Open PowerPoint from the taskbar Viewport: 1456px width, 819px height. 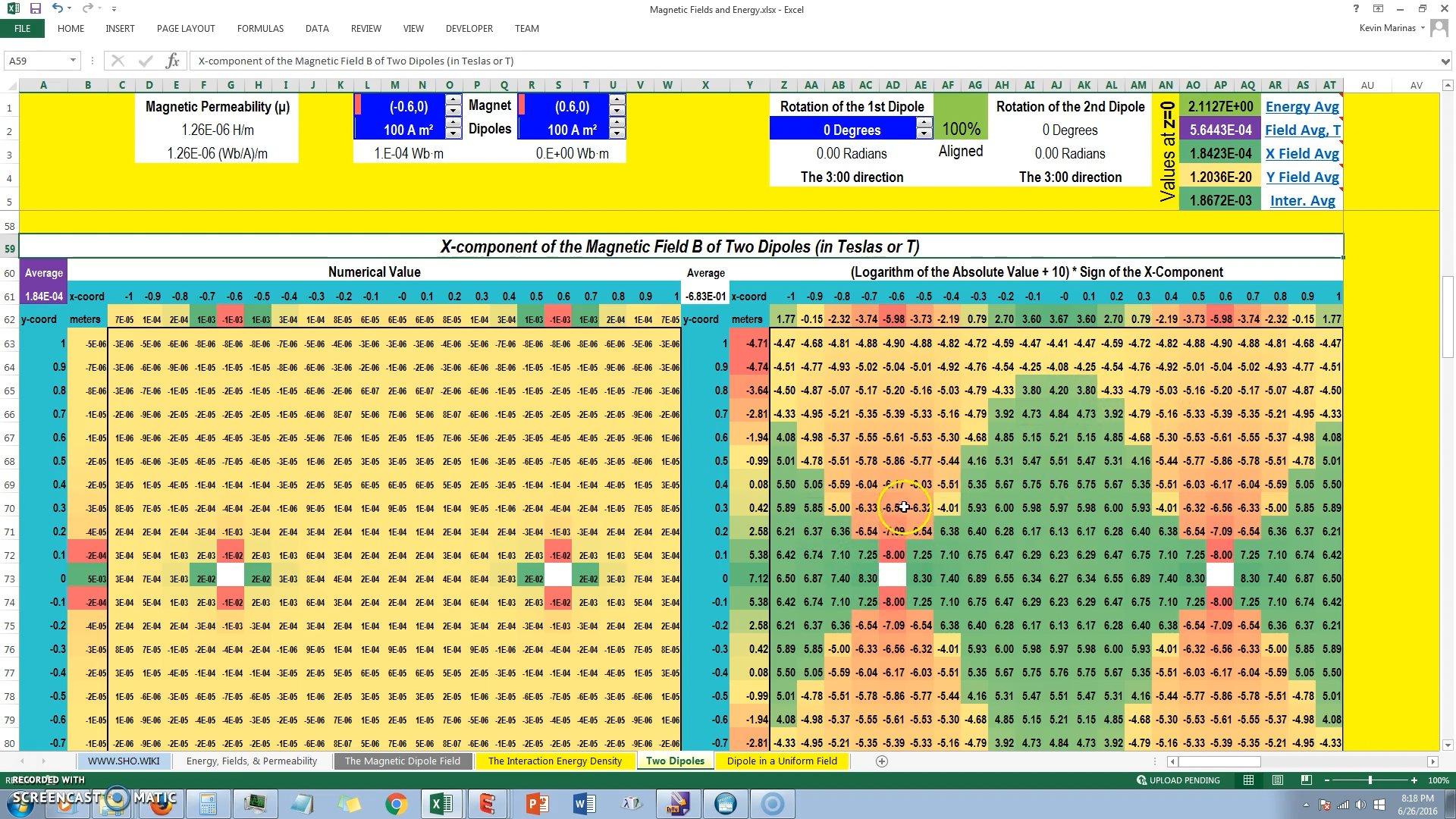tap(537, 804)
